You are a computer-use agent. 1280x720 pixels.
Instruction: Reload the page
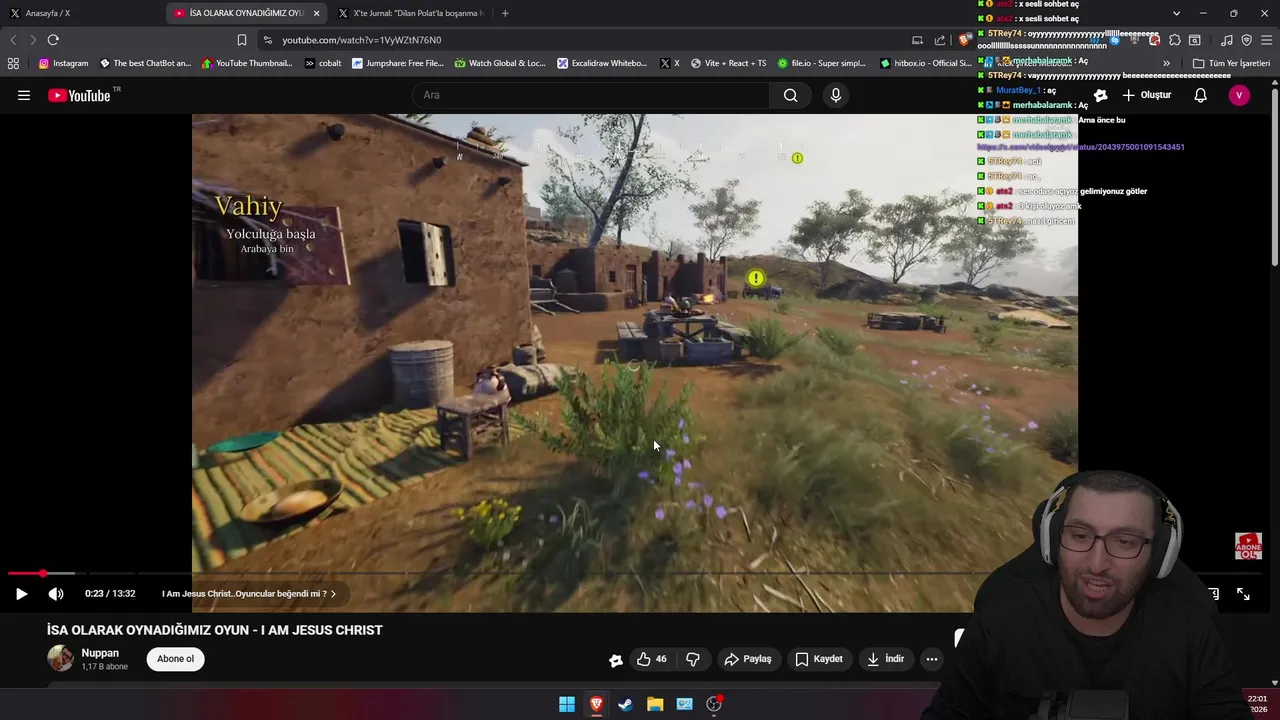coord(53,40)
